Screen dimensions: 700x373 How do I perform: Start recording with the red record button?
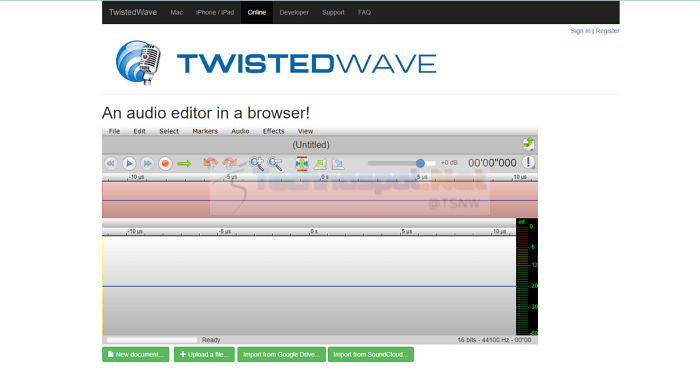tap(165, 164)
